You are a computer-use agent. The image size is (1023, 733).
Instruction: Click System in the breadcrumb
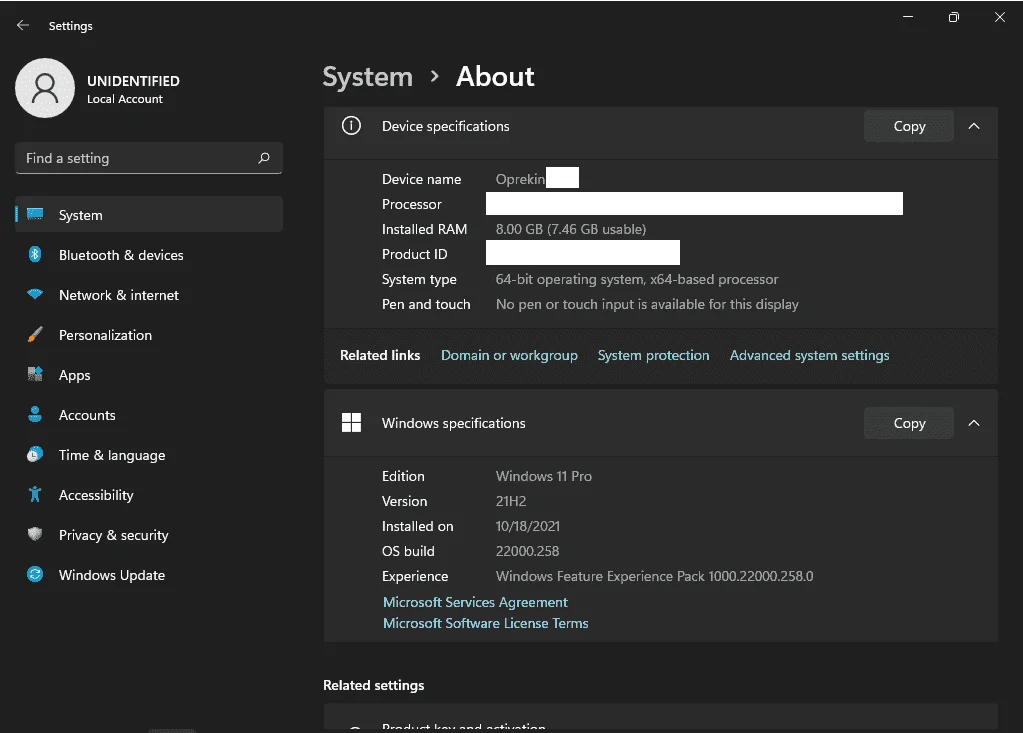[x=368, y=77]
